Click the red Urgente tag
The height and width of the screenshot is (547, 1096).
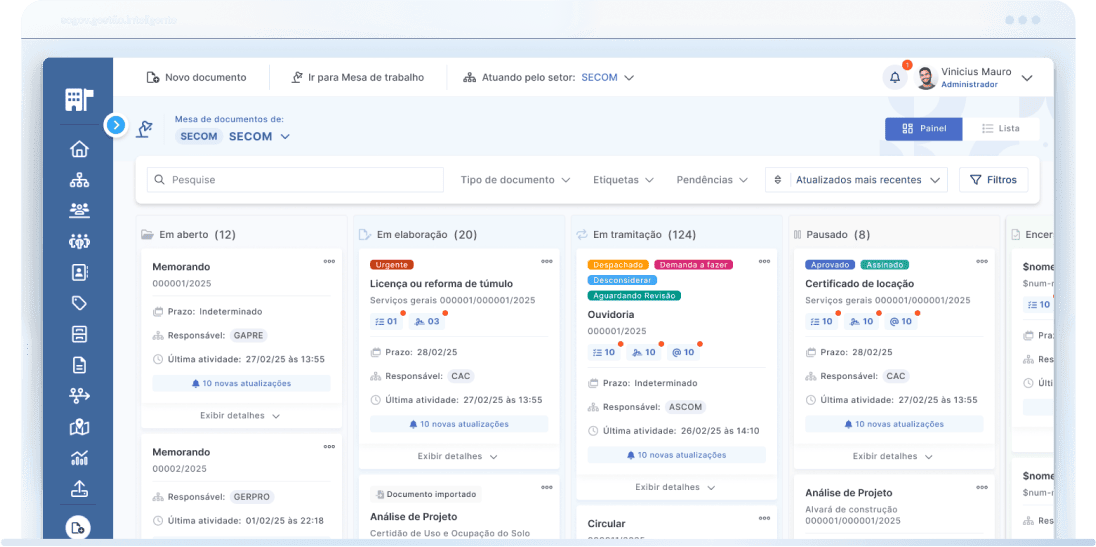click(x=392, y=265)
